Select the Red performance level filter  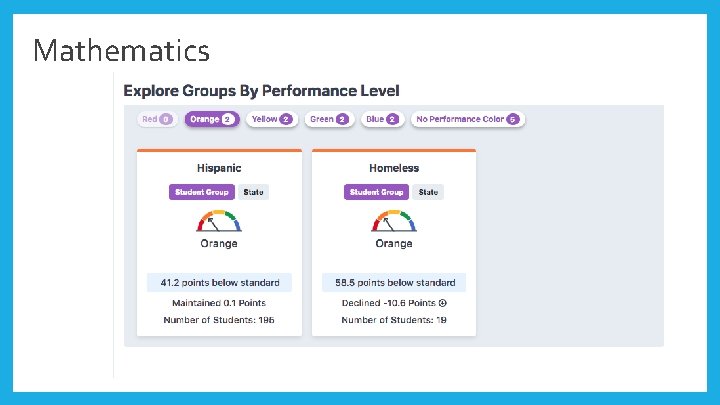(x=157, y=119)
